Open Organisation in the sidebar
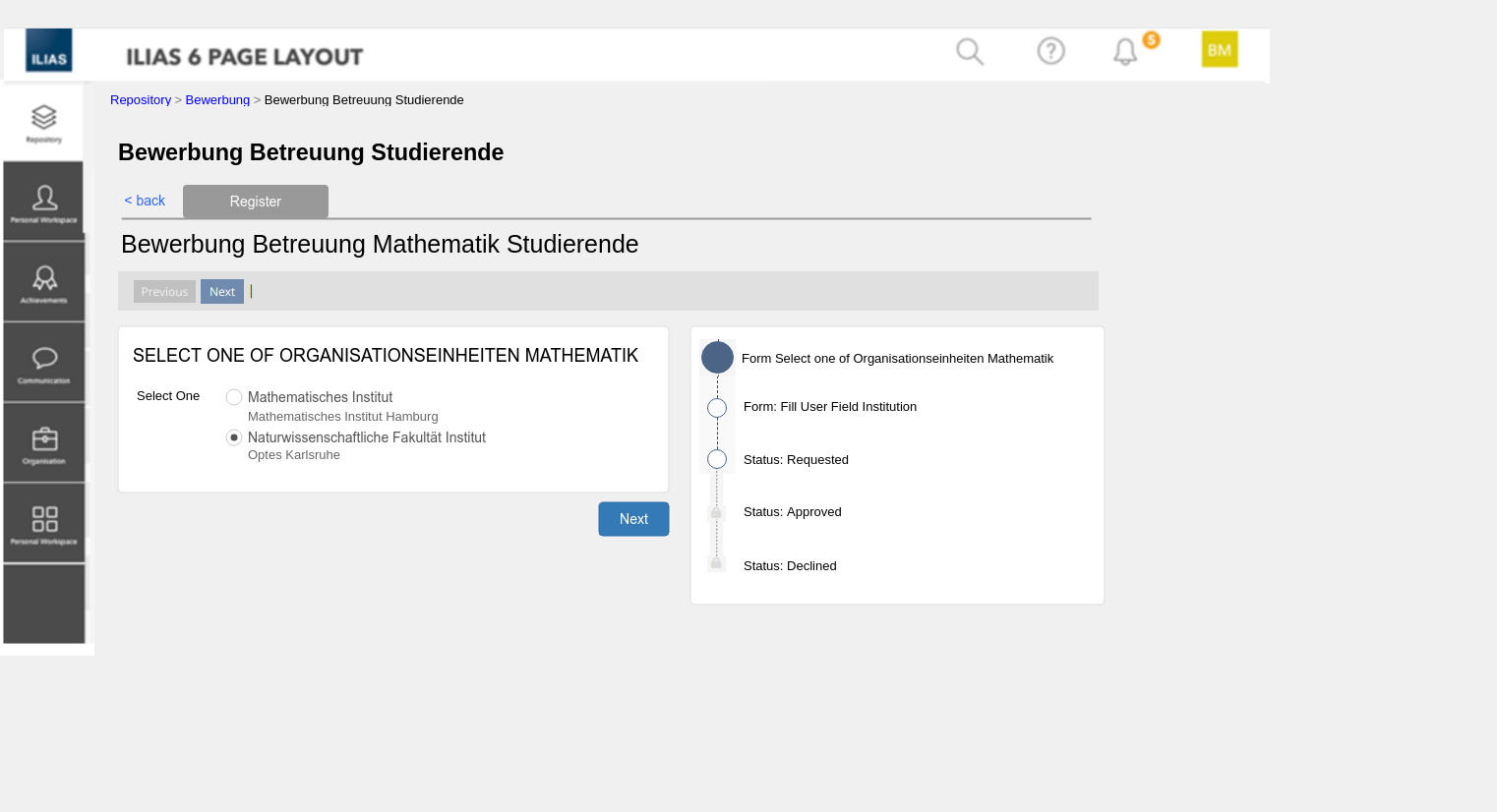 [x=43, y=443]
